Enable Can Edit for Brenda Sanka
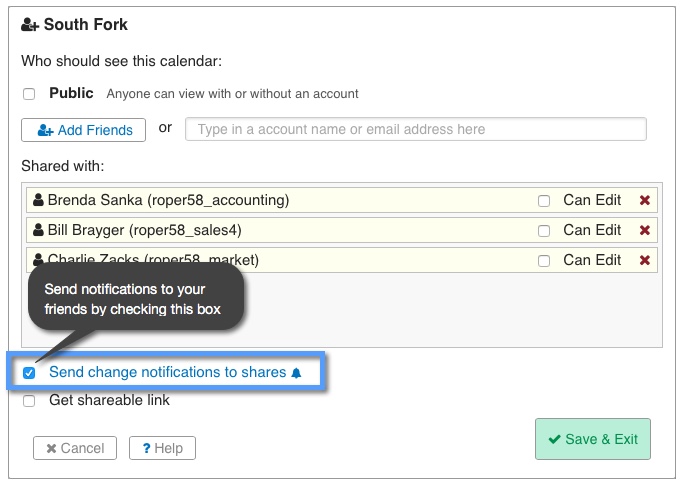Image resolution: width=681 pixels, height=482 pixels. pyautogui.click(x=544, y=201)
